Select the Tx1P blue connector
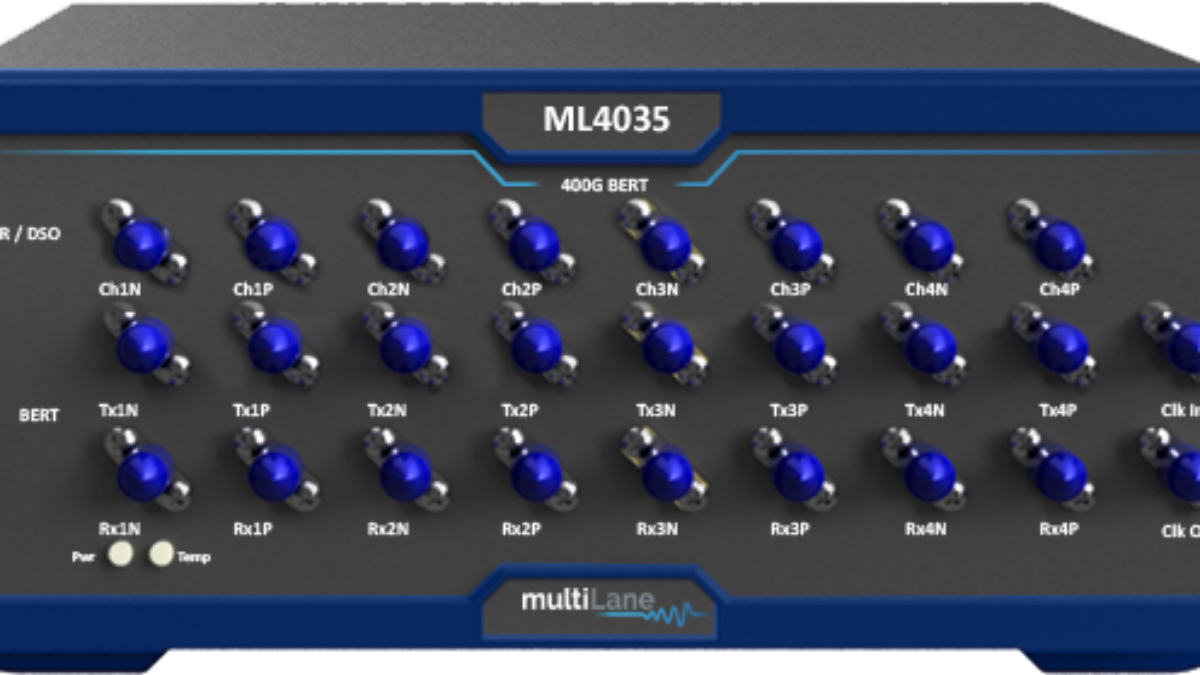This screenshot has height=675, width=1200. point(274,346)
